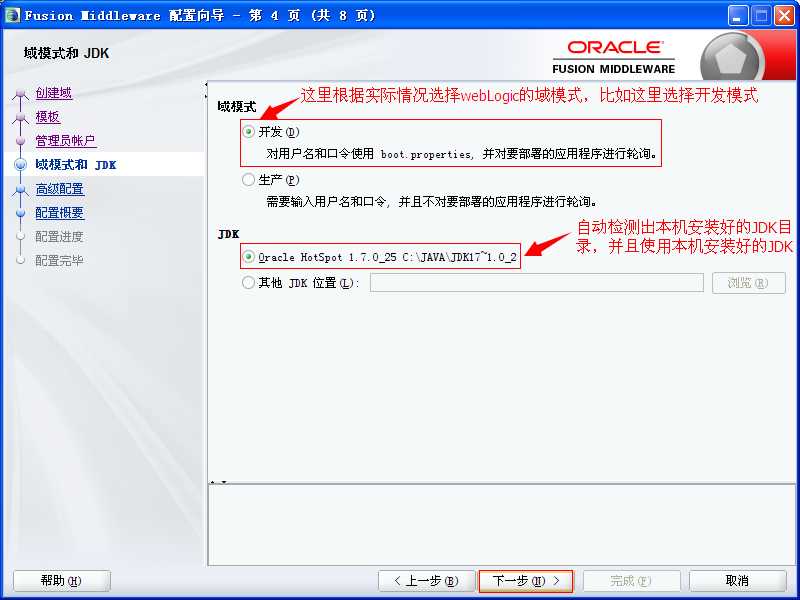This screenshot has width=800, height=600.
Task: Proceed with the 下一步 (Next) button
Action: [526, 581]
